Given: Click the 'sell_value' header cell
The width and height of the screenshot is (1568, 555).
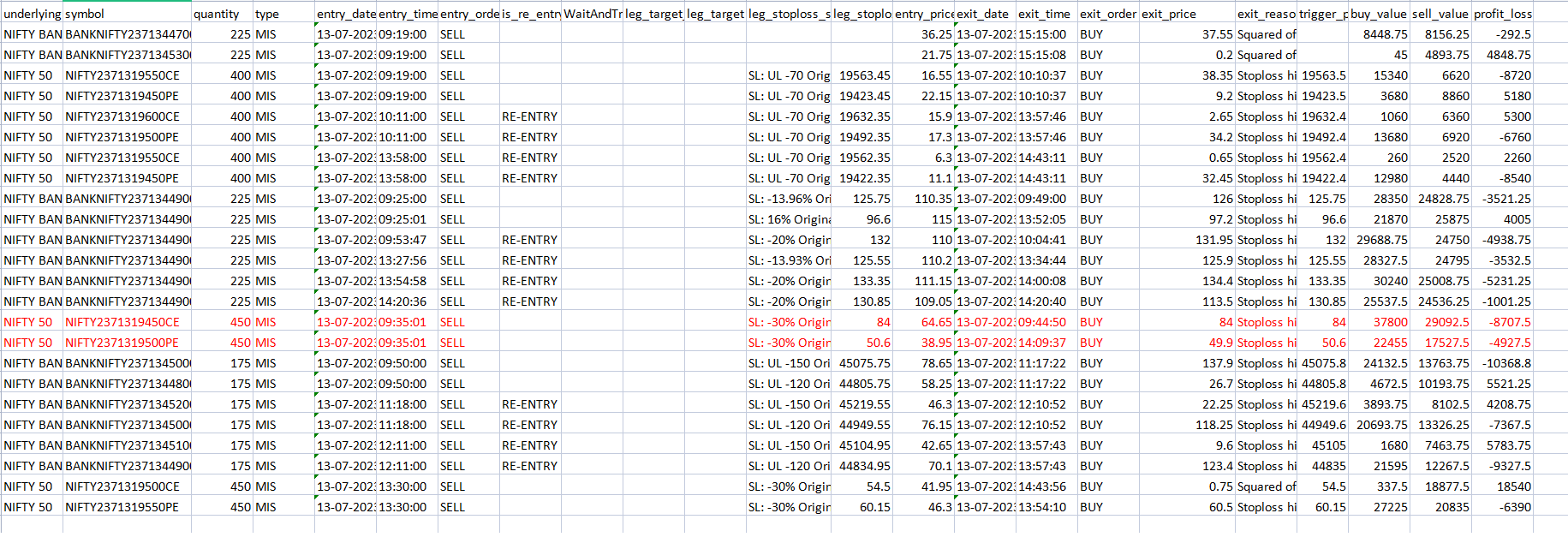Looking at the screenshot, I should click(1440, 14).
